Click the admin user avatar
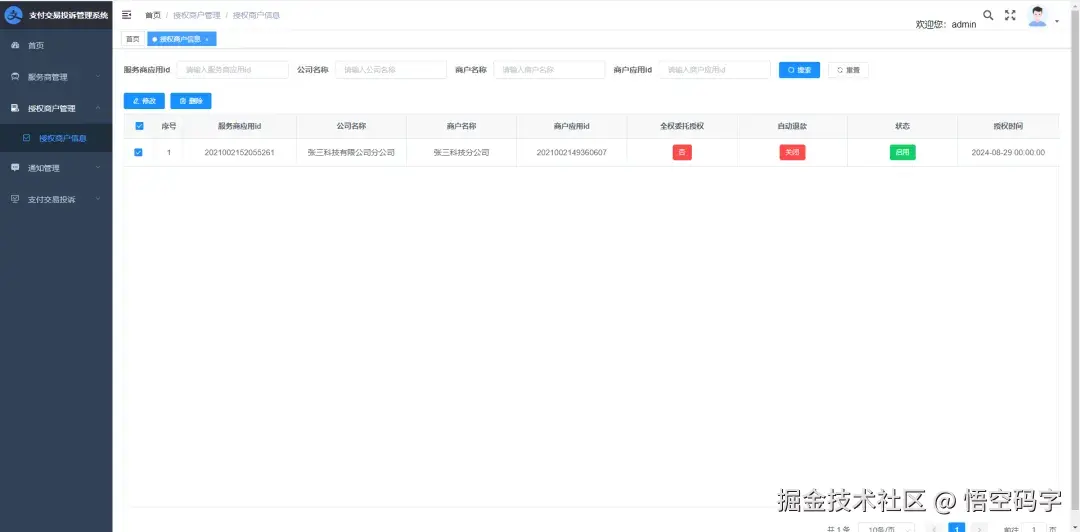Viewport: 1080px width, 532px height. [x=1037, y=16]
